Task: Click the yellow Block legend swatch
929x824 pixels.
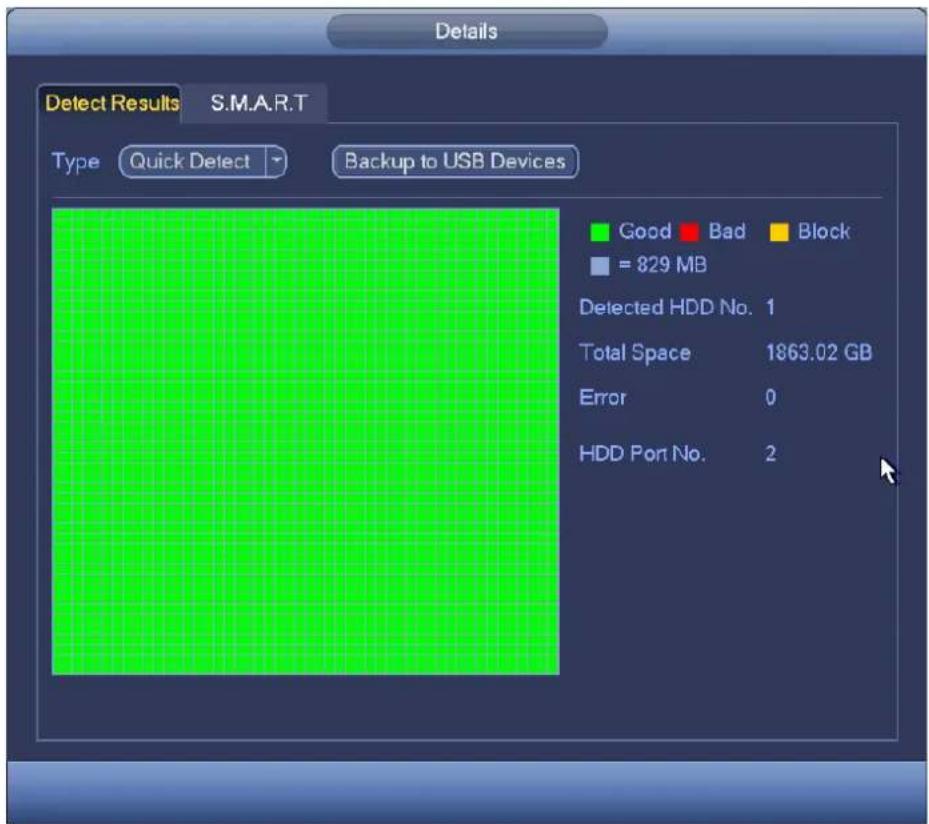Action: 779,232
